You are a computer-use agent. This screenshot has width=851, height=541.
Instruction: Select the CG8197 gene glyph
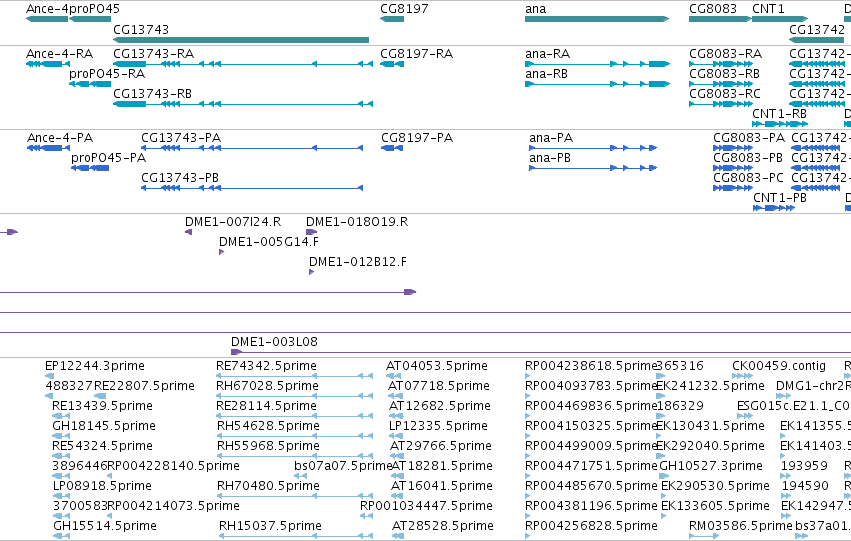point(392,19)
